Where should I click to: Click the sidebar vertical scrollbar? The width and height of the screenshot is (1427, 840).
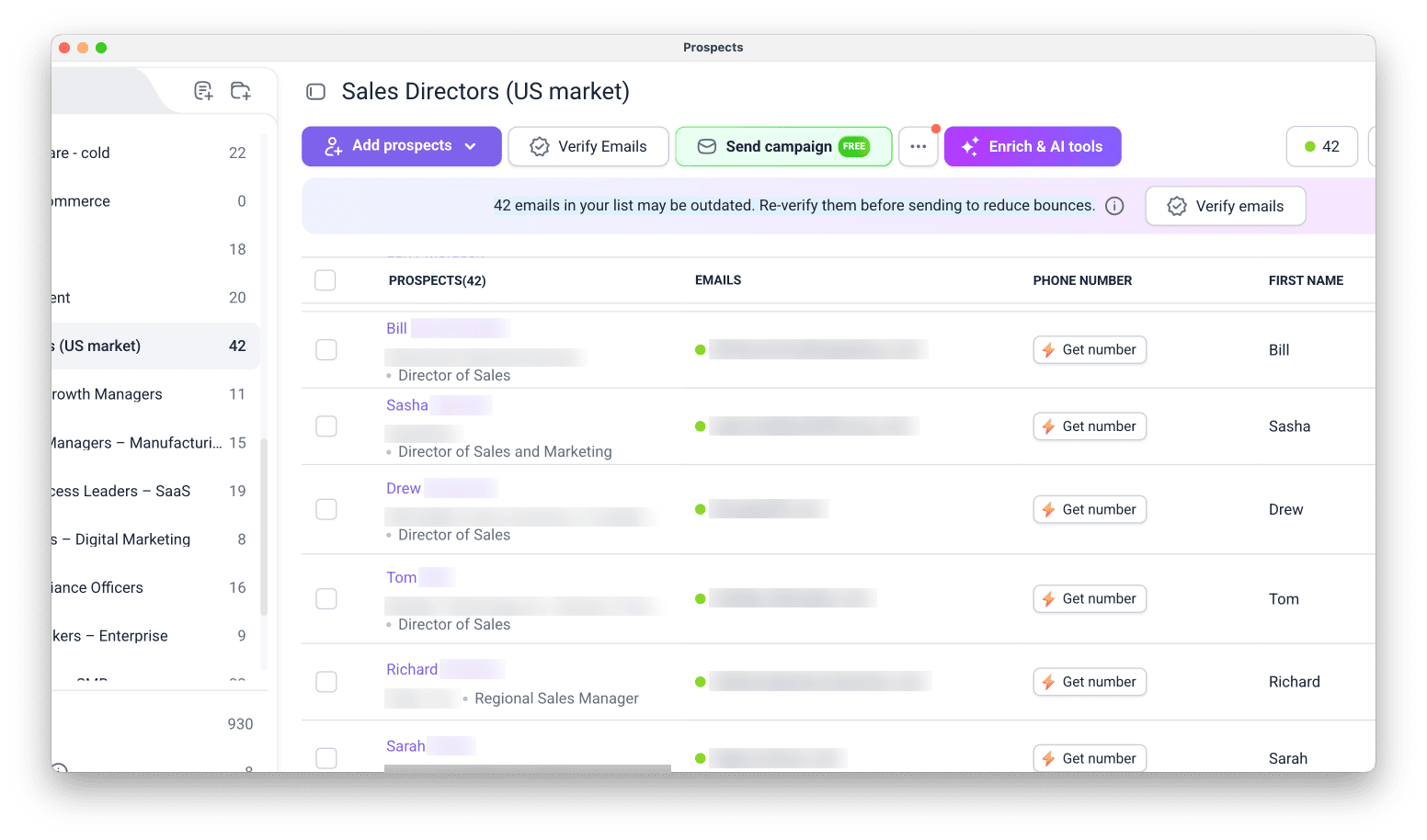265,526
